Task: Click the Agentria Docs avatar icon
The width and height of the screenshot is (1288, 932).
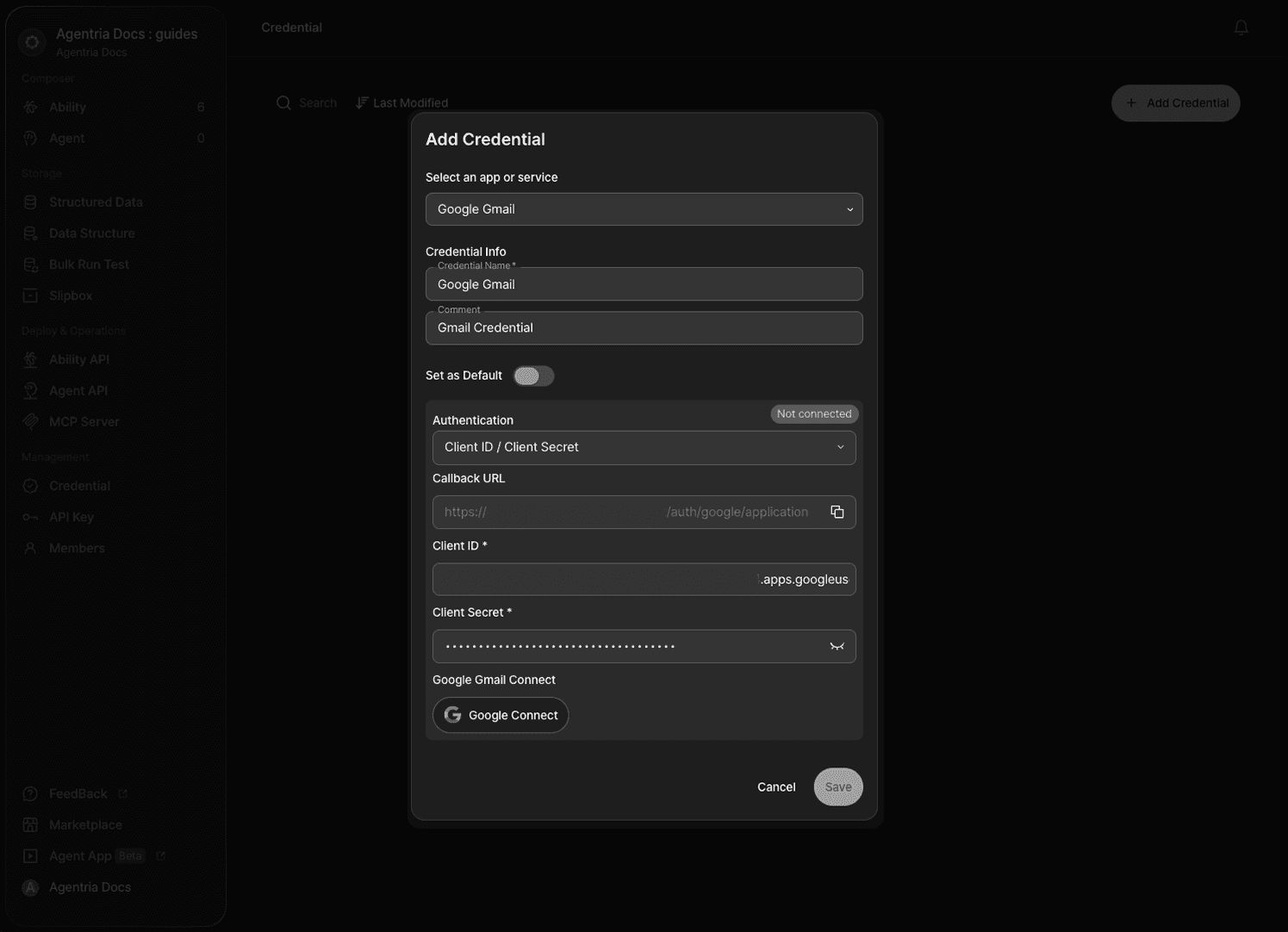Action: pos(30,887)
